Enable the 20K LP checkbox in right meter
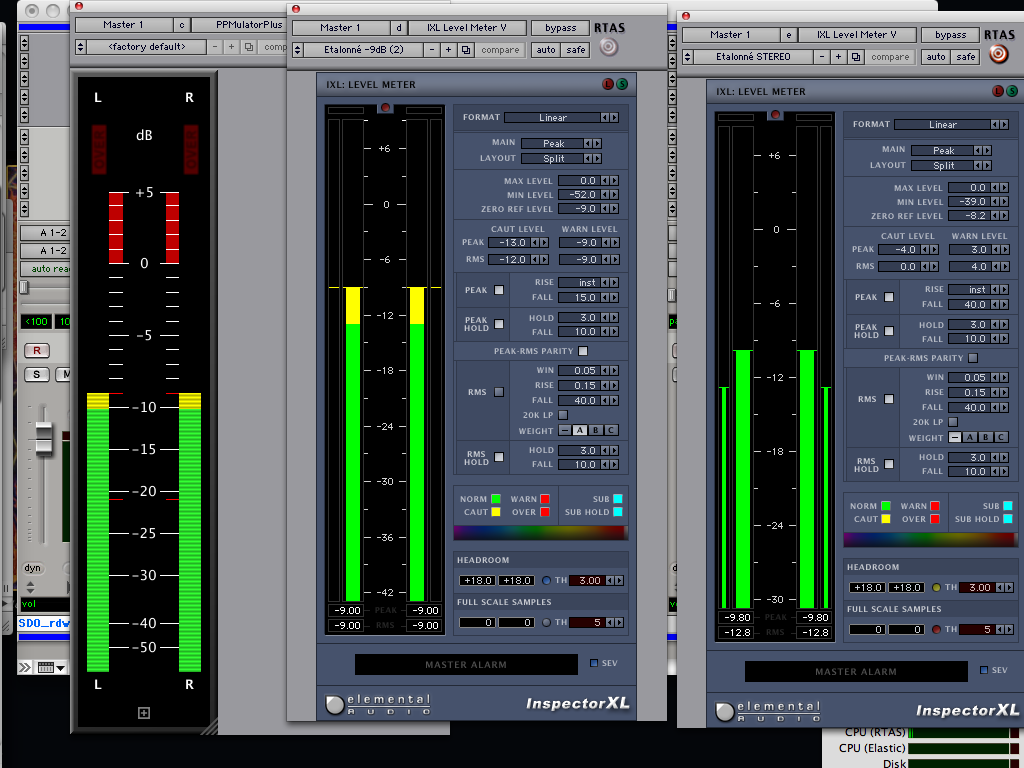 [x=953, y=422]
